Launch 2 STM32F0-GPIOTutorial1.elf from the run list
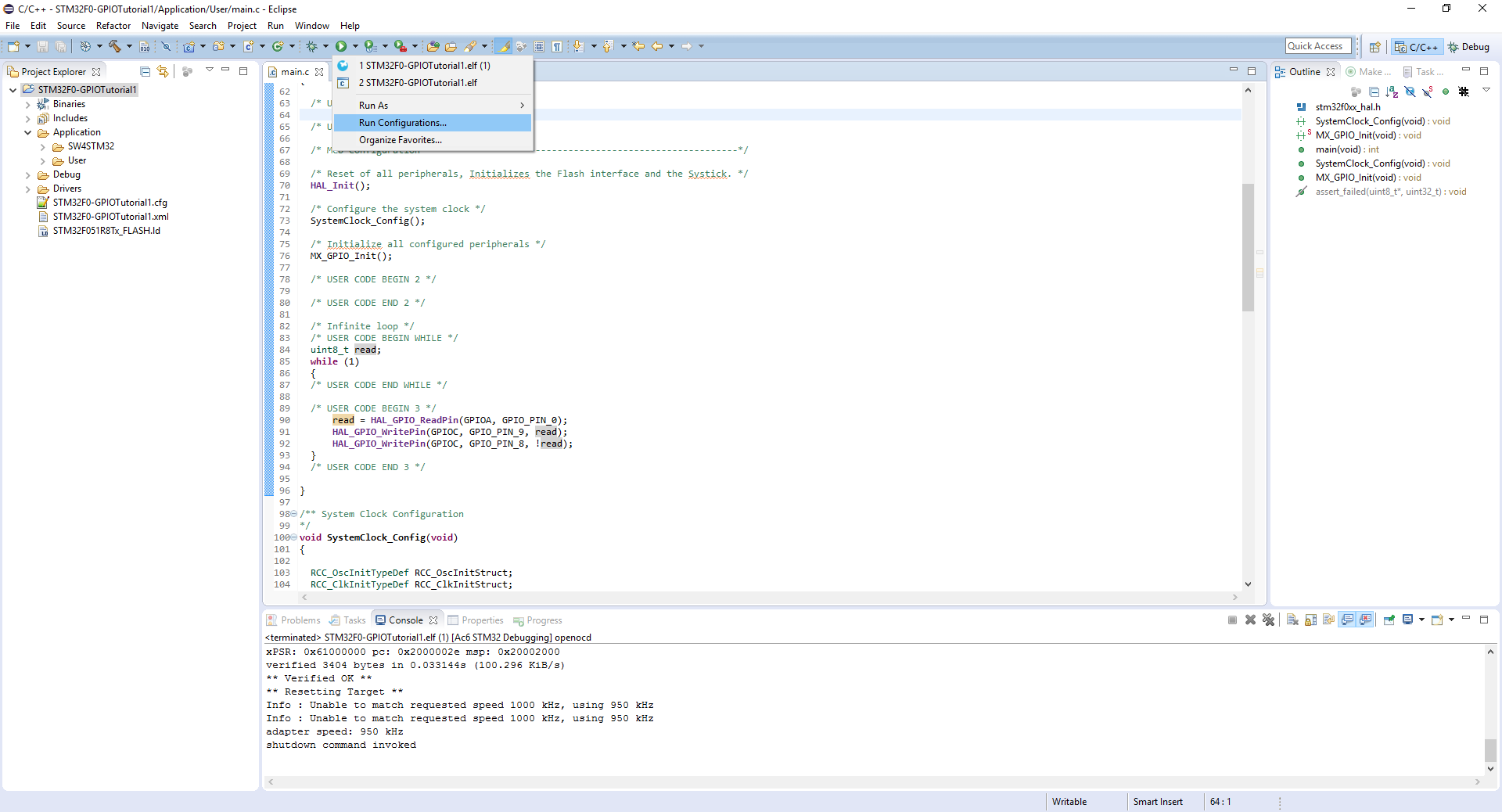Screen dimensions: 1502x812 pyautogui.click(x=418, y=83)
